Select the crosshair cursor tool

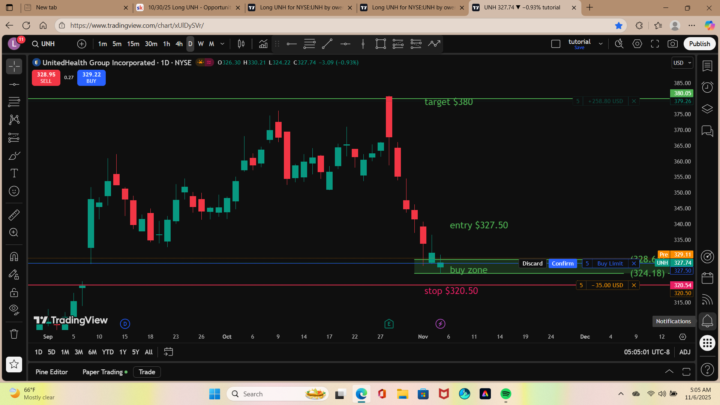point(14,66)
